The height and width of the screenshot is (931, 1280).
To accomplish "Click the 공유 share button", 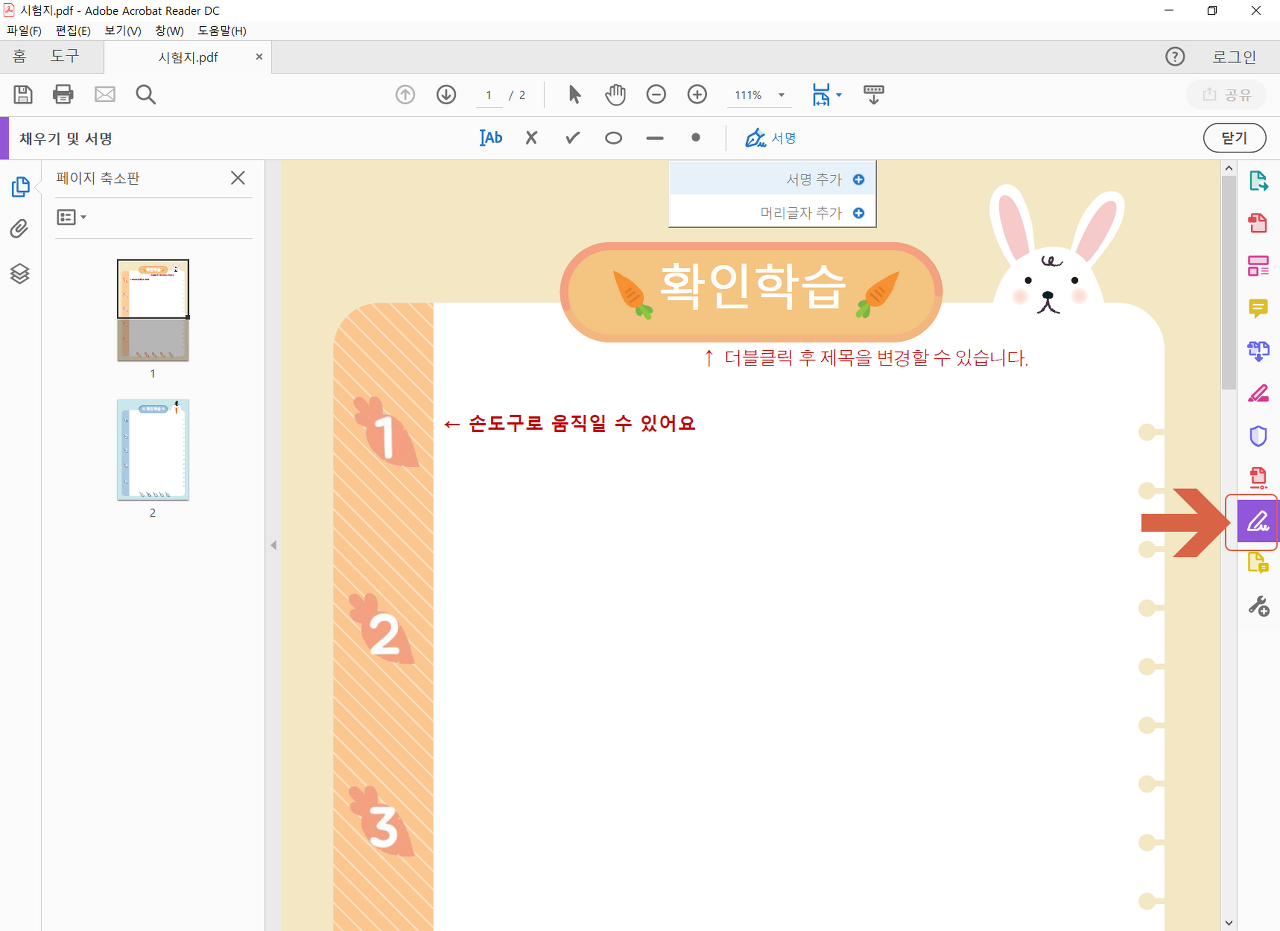I will 1226,95.
